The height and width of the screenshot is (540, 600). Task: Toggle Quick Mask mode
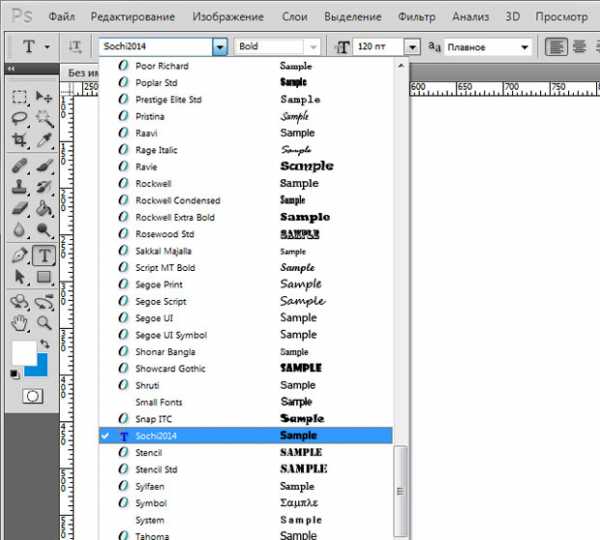(32, 396)
